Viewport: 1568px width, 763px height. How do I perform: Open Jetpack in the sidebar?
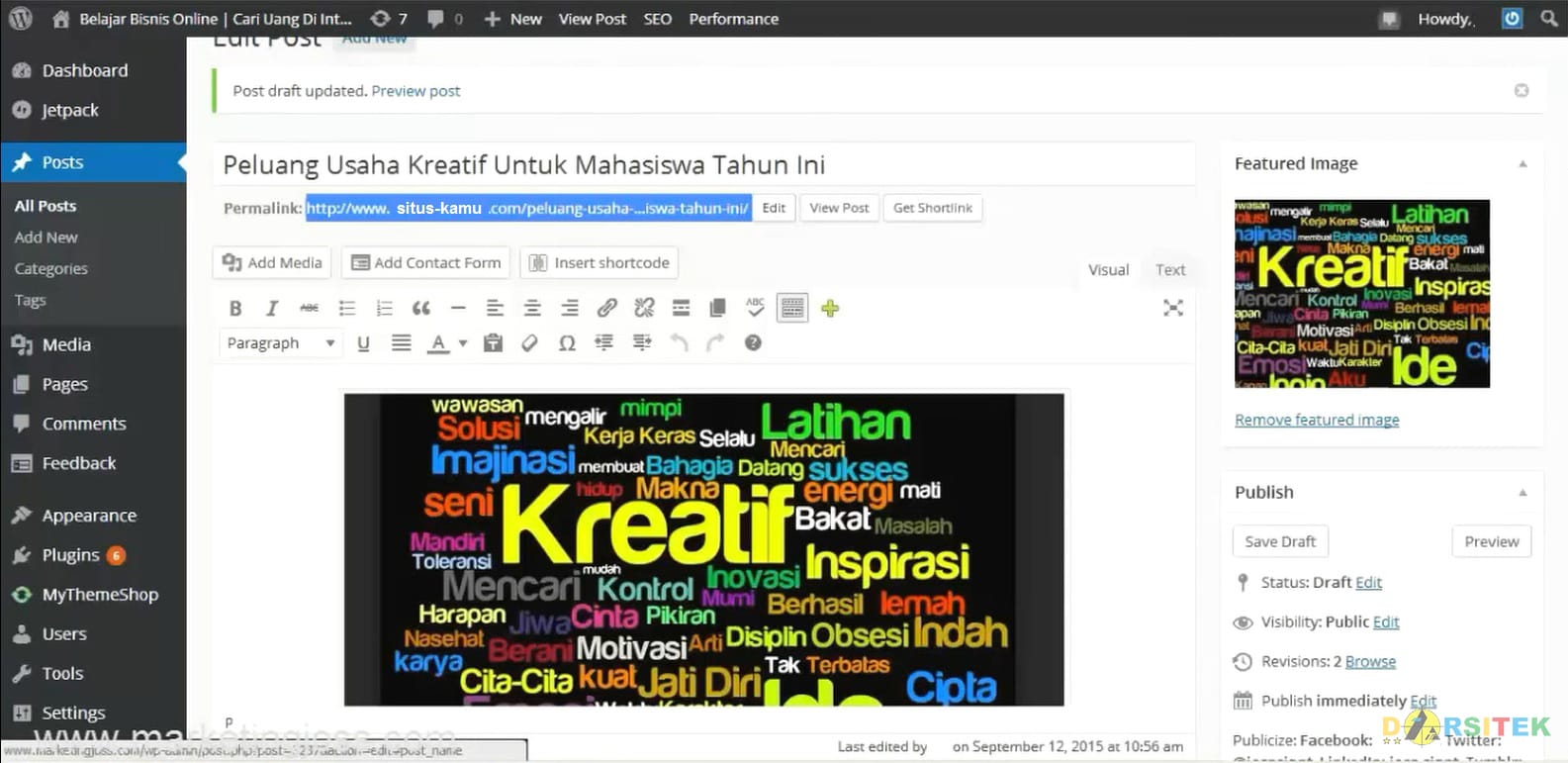93,110
